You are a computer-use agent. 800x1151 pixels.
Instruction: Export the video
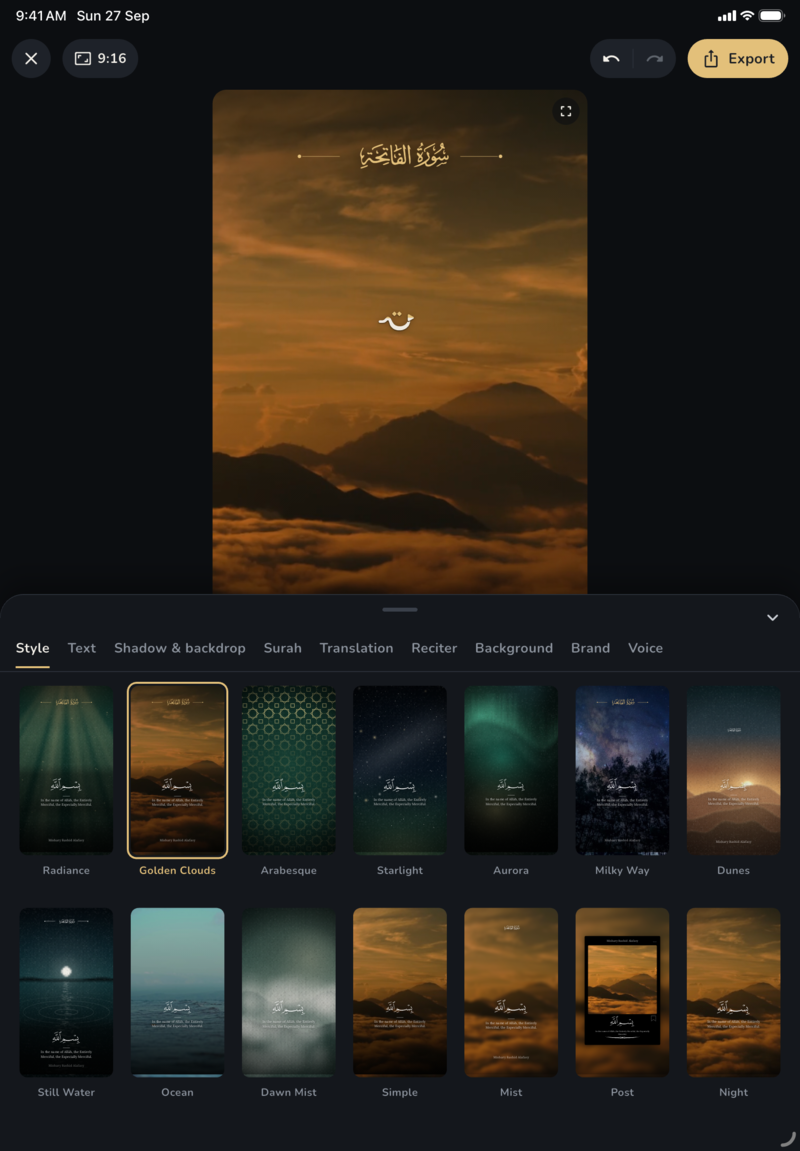pos(738,59)
